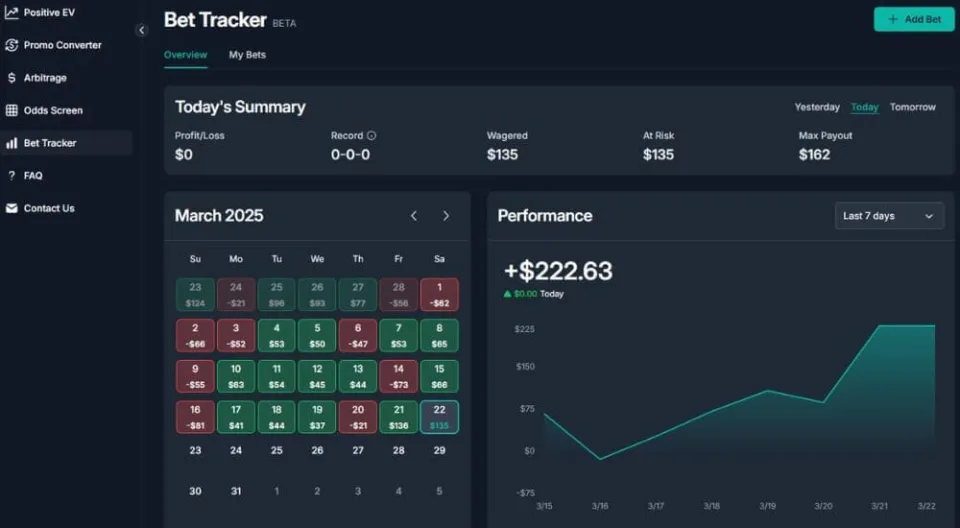This screenshot has width=960, height=528.
Task: Select March 8 showing $65
Action: (439, 335)
